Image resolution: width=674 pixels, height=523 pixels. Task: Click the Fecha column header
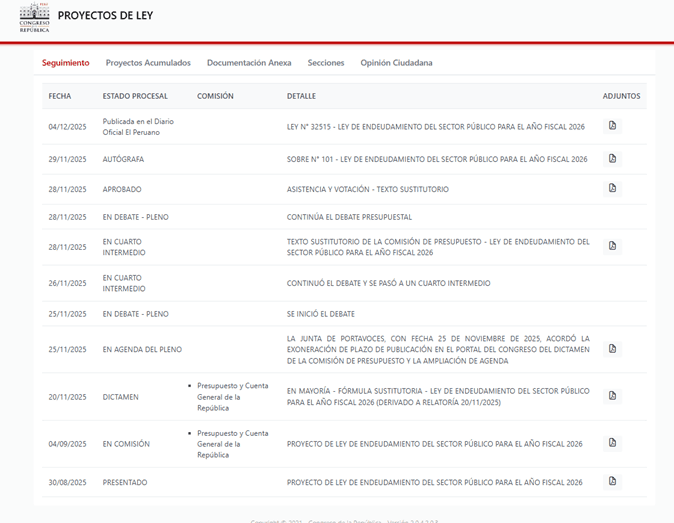(x=59, y=96)
